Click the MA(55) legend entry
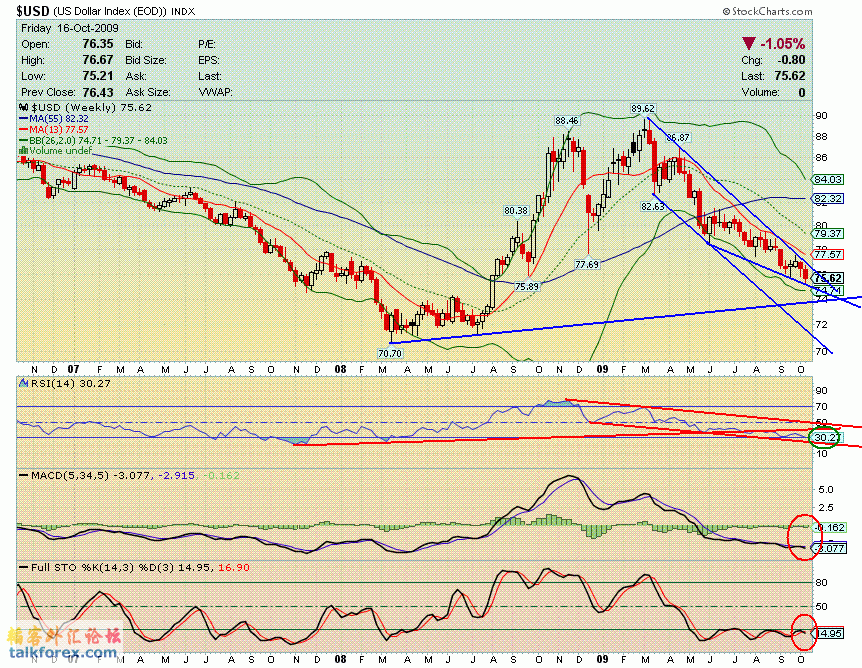862x668 pixels. pyautogui.click(x=54, y=118)
